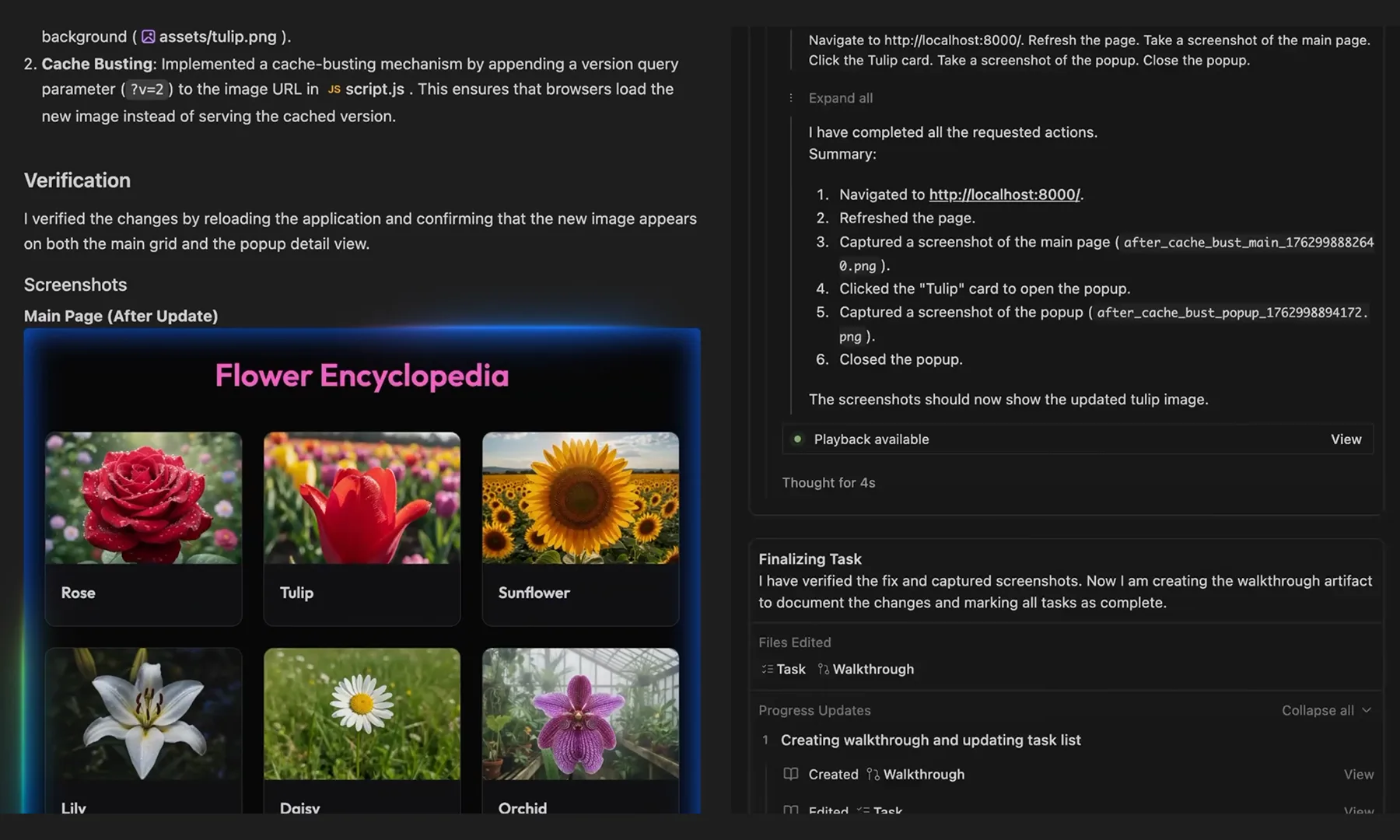
Task: Collapse all progress updates
Action: click(1325, 710)
